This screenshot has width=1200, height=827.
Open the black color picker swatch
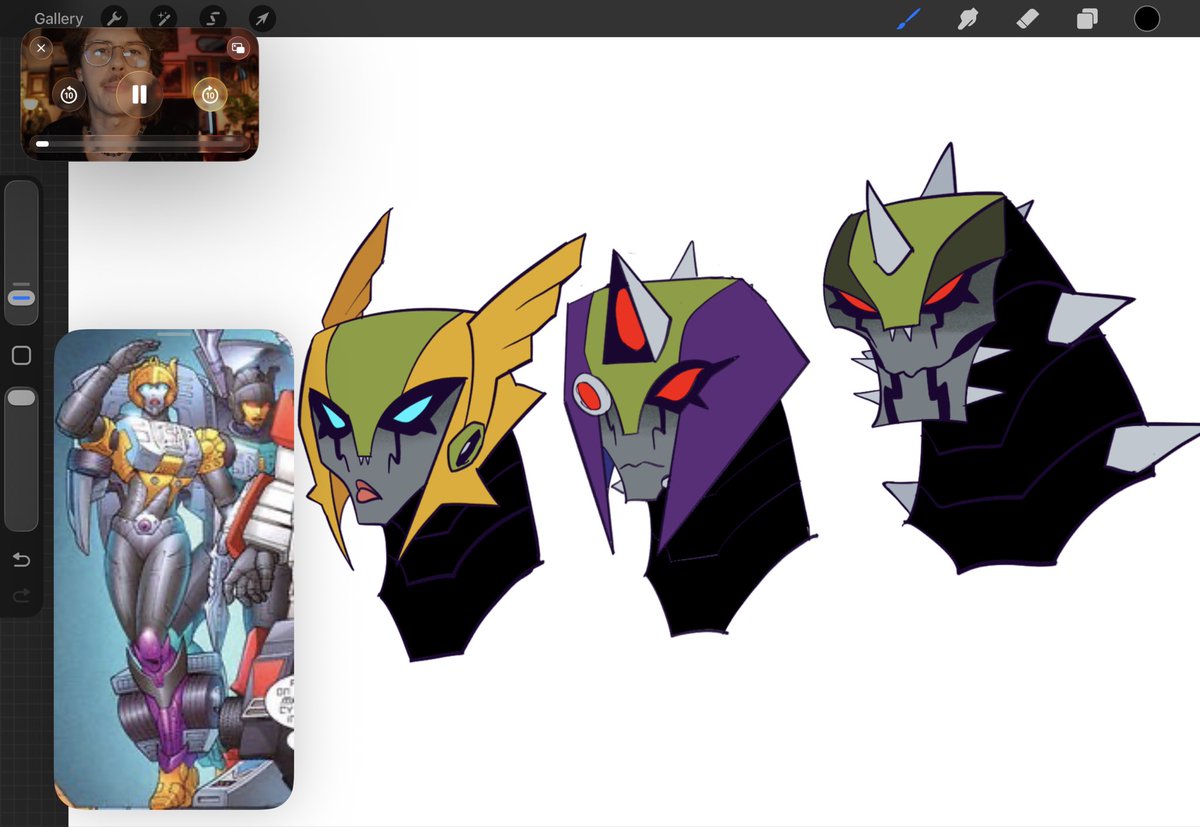[1147, 19]
